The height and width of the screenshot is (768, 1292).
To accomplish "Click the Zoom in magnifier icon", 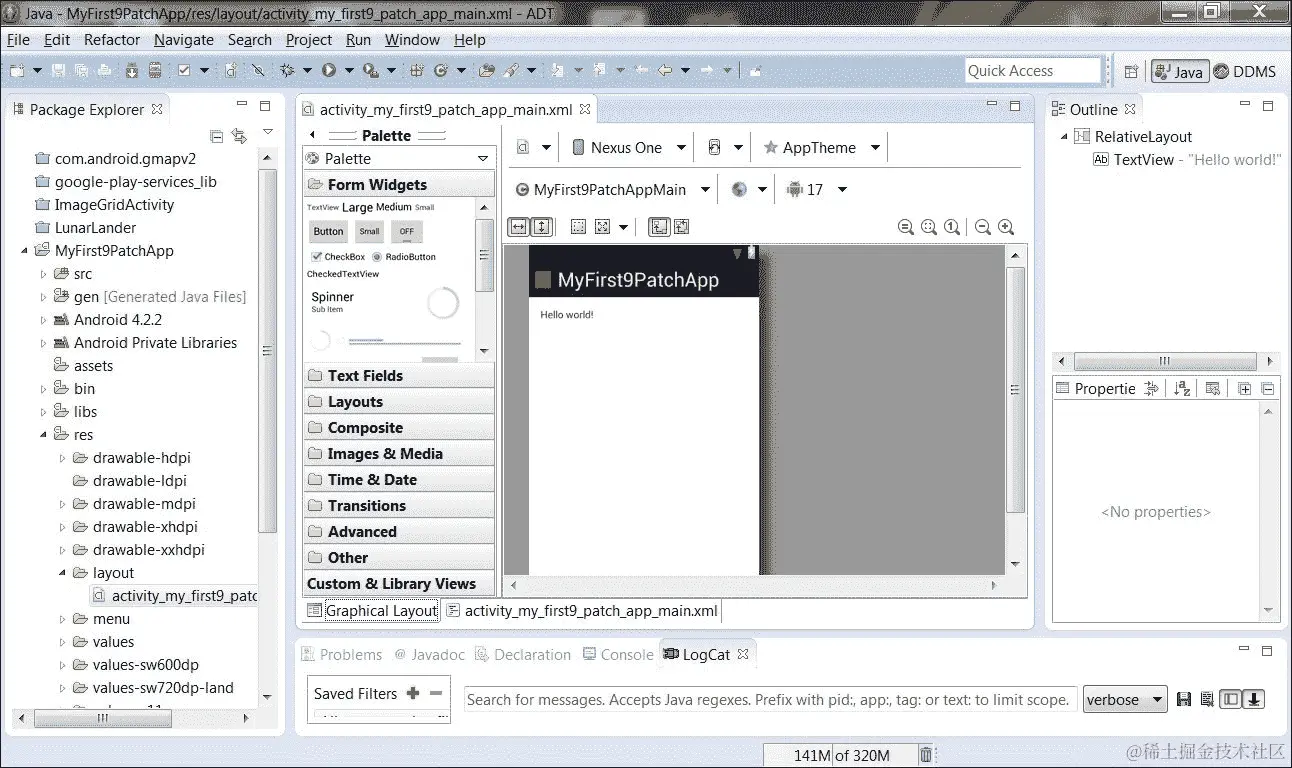I will point(1006,227).
